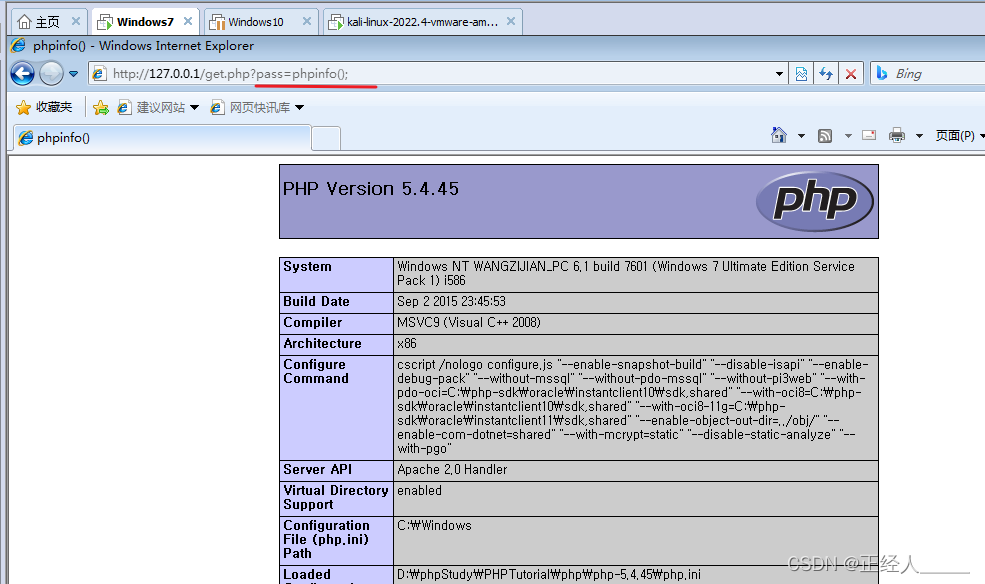Click the red stop loading icon

click(x=851, y=73)
